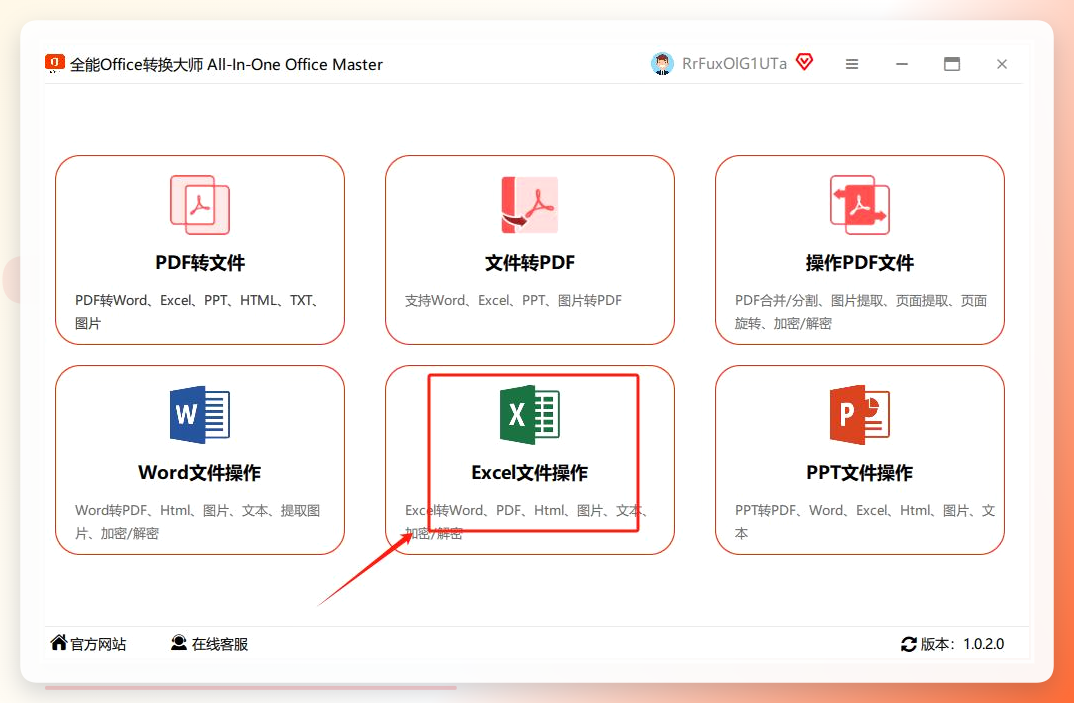Open Word文件操作 heading

tap(200, 473)
